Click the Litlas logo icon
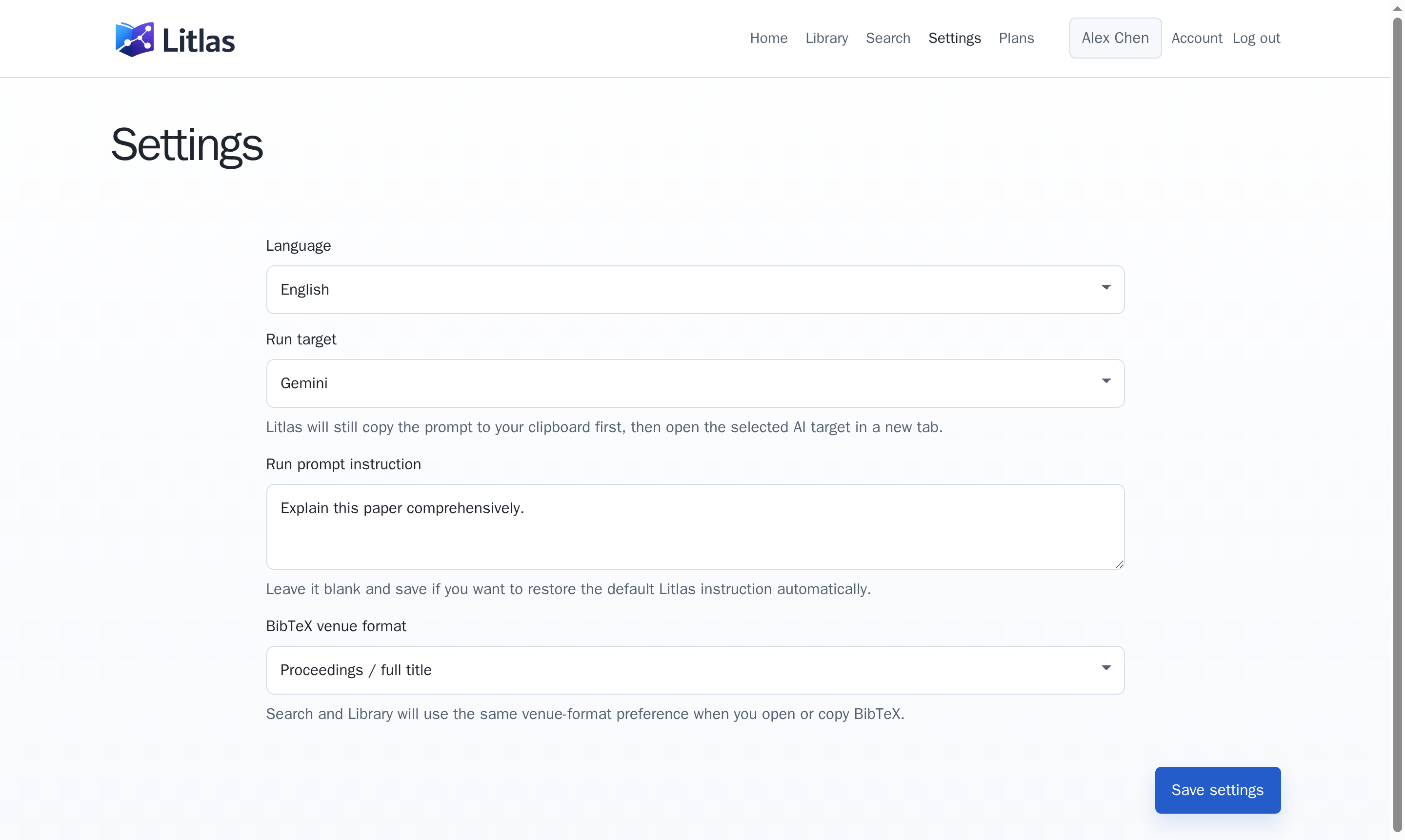The image size is (1405, 840). coord(135,39)
